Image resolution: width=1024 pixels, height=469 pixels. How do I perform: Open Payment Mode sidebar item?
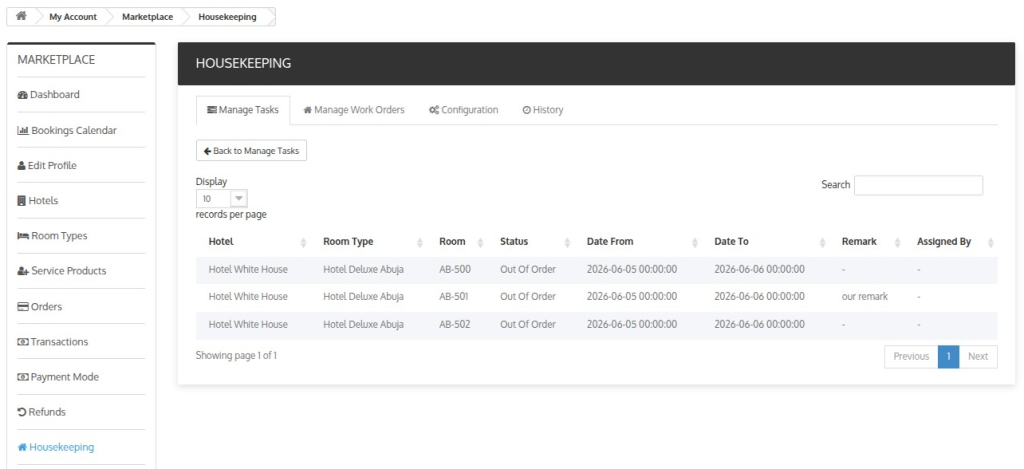point(58,377)
